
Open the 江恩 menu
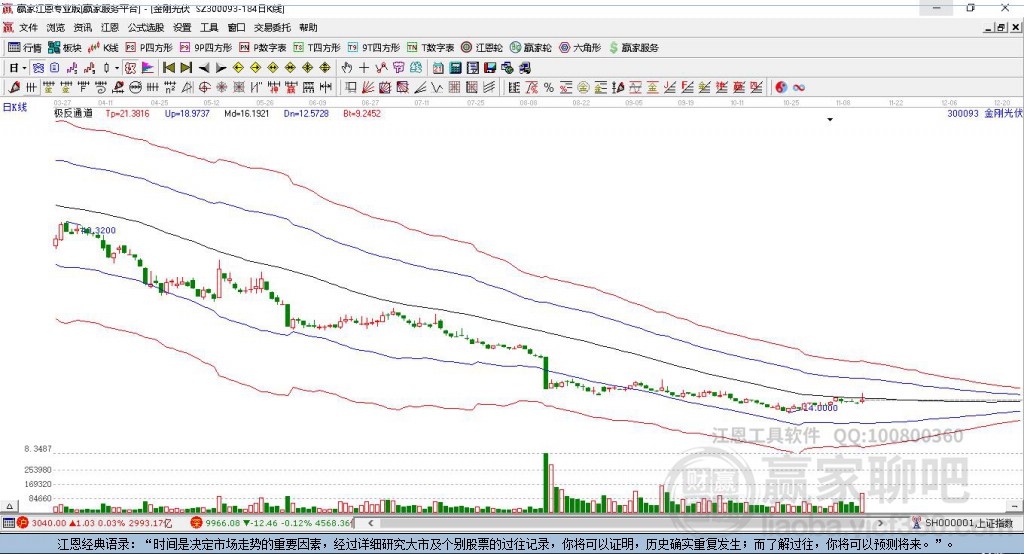pyautogui.click(x=110, y=27)
